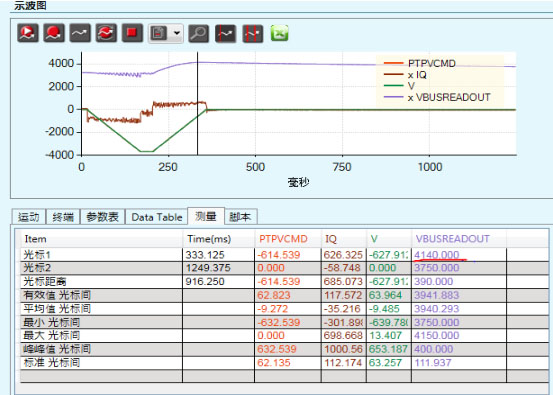This screenshot has width=553, height=395.
Task: Switch to the 运动 tab
Action: coord(29,217)
